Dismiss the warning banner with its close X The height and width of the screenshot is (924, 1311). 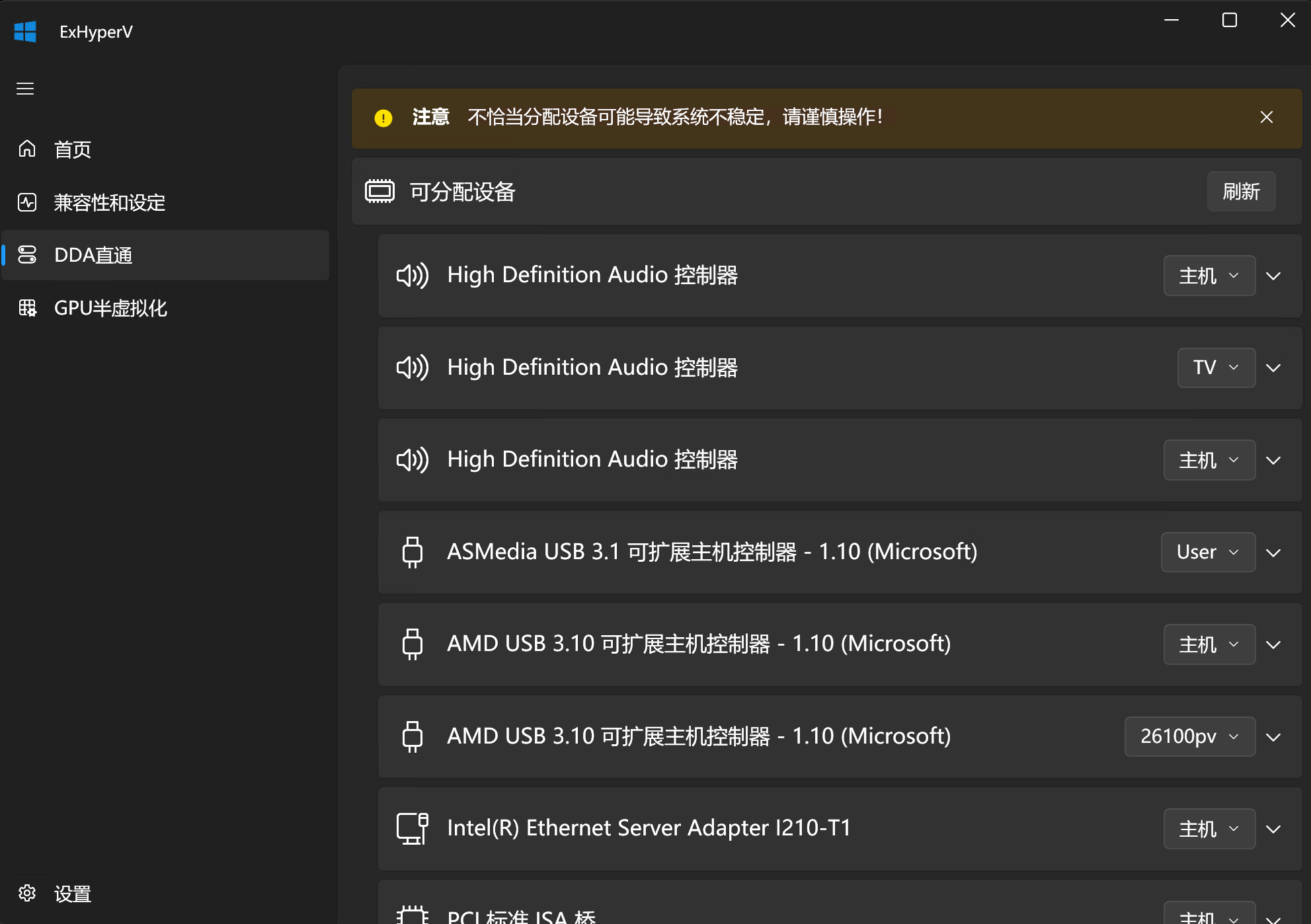pyautogui.click(x=1266, y=117)
